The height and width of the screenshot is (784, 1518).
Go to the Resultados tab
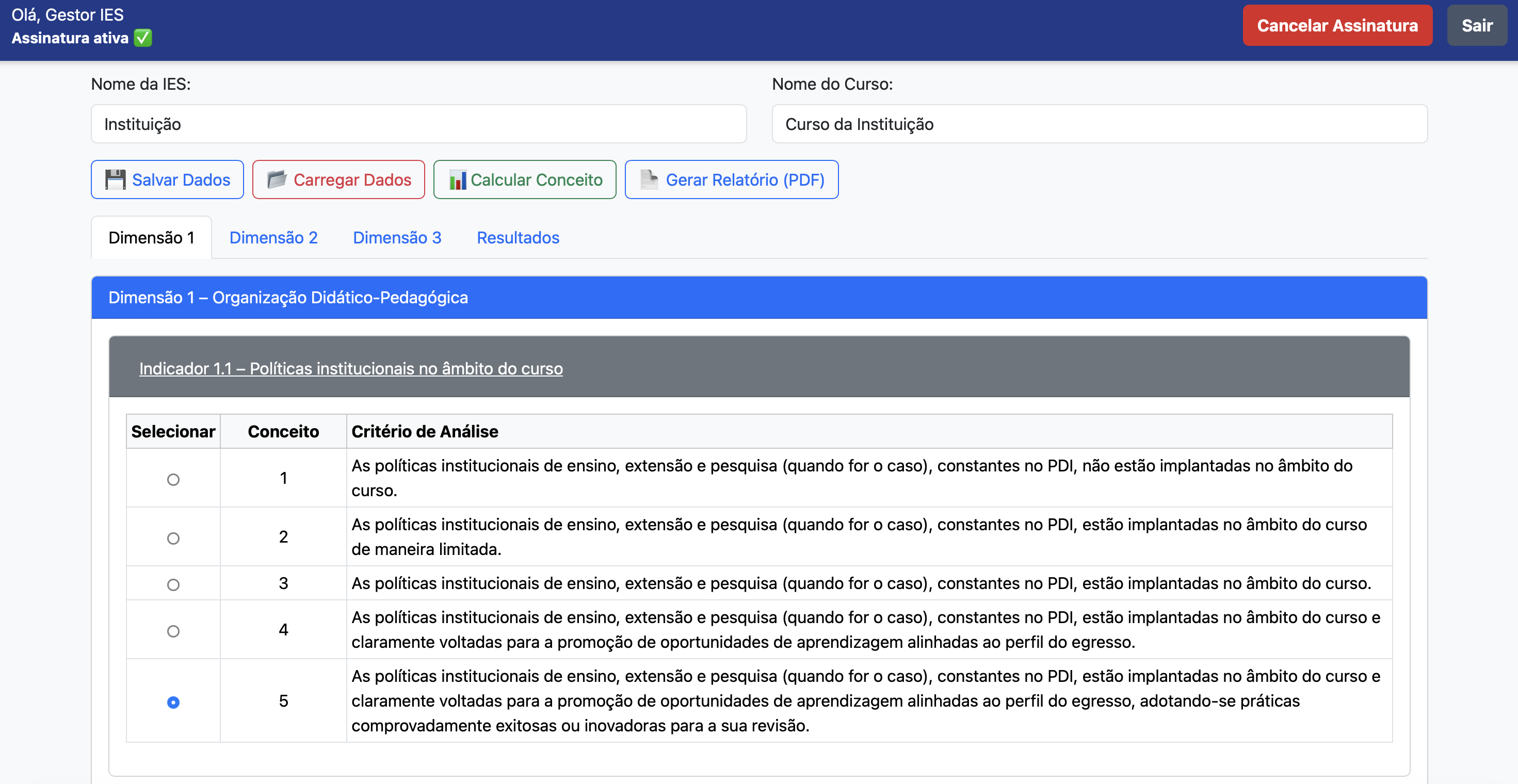[518, 238]
